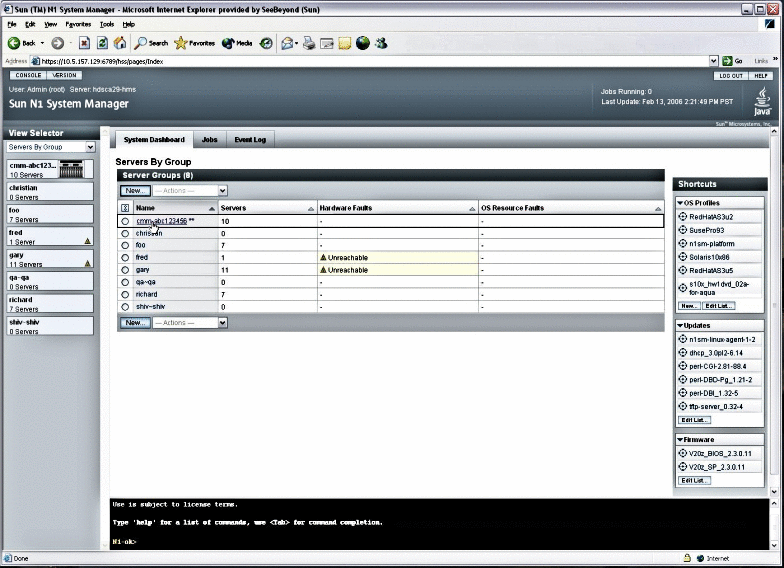Refresh the page with Refresh icon

point(102,44)
